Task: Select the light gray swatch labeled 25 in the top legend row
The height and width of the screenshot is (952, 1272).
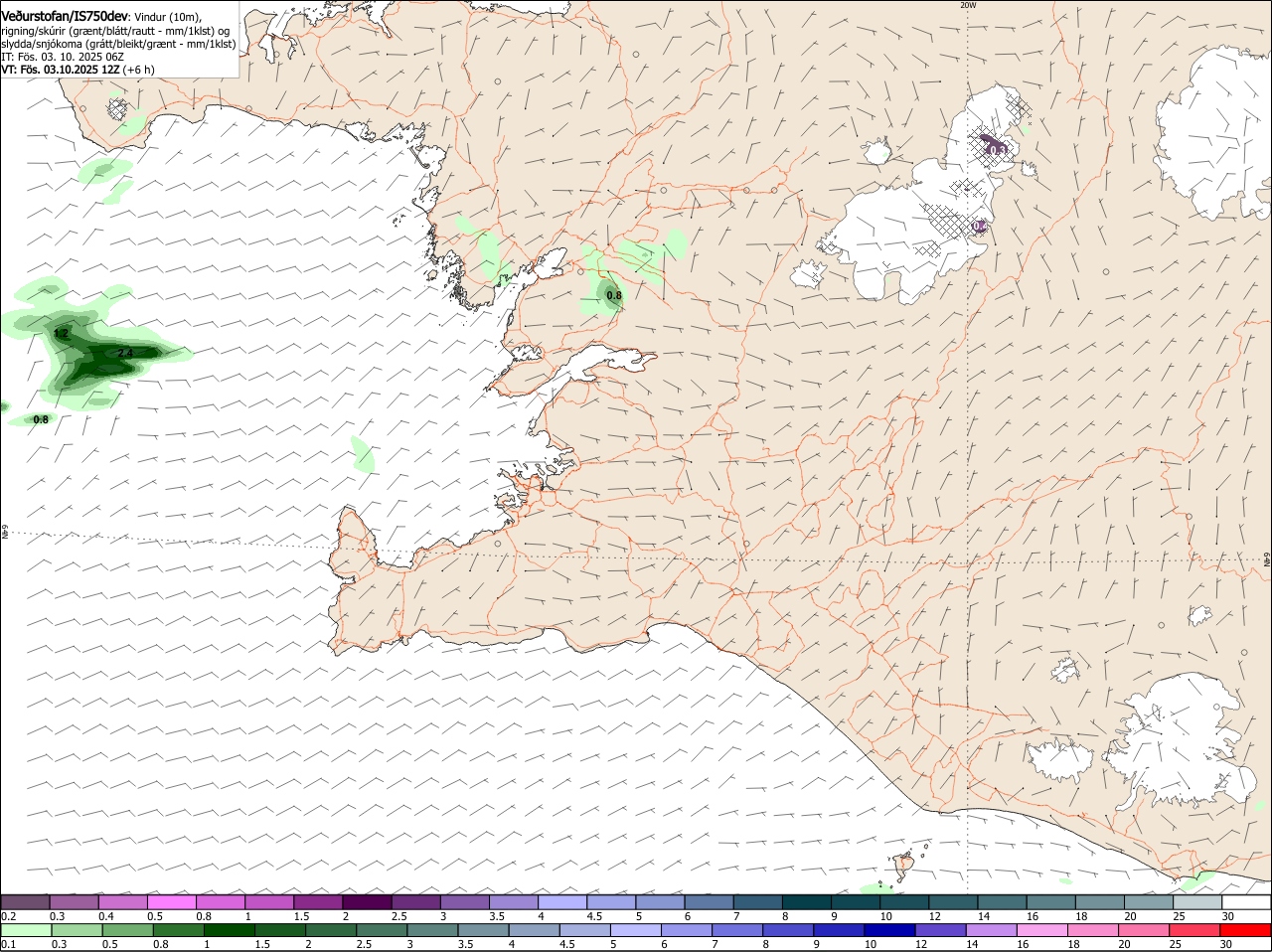Action: pos(1198,902)
